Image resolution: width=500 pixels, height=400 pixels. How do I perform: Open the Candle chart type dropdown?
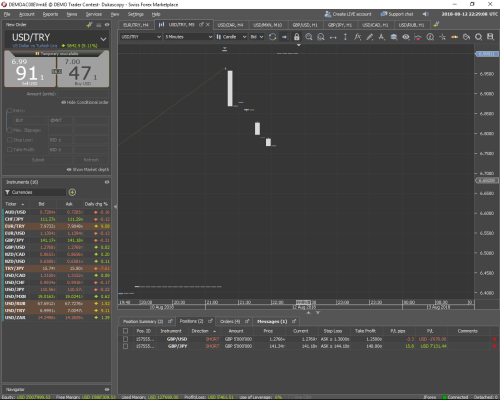coord(231,37)
